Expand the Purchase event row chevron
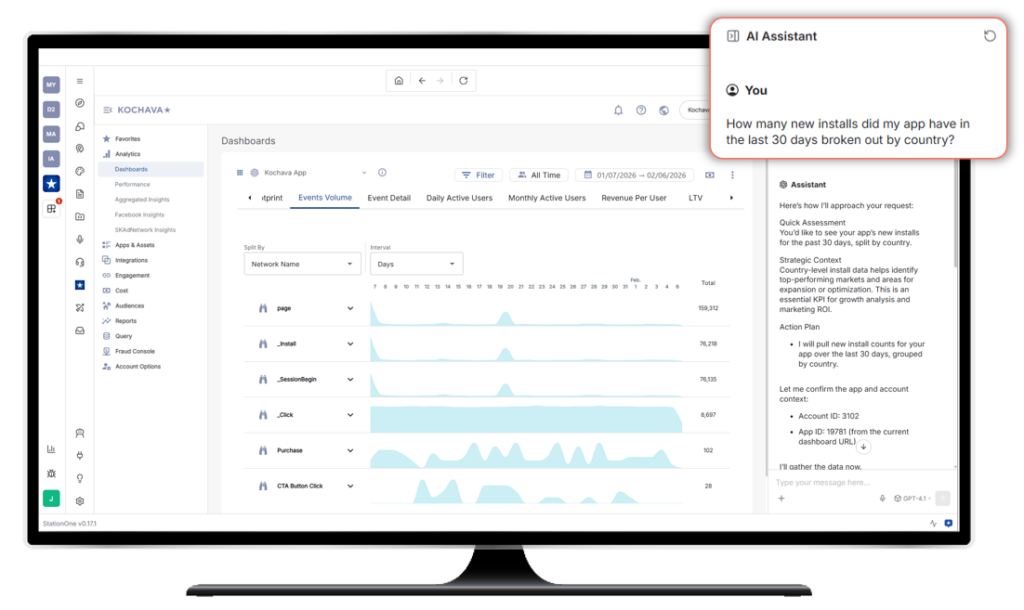1024x610 pixels. tap(350, 451)
